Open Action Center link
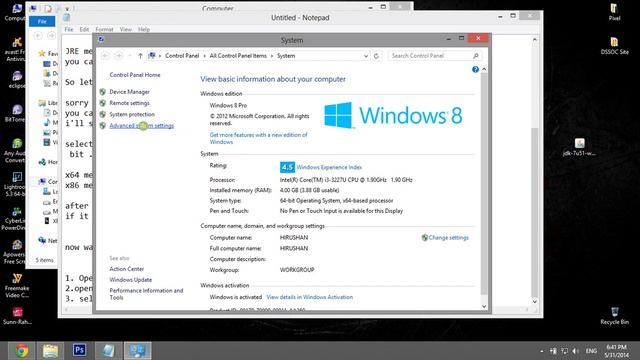Screen dimensions: 640x360 127,269
